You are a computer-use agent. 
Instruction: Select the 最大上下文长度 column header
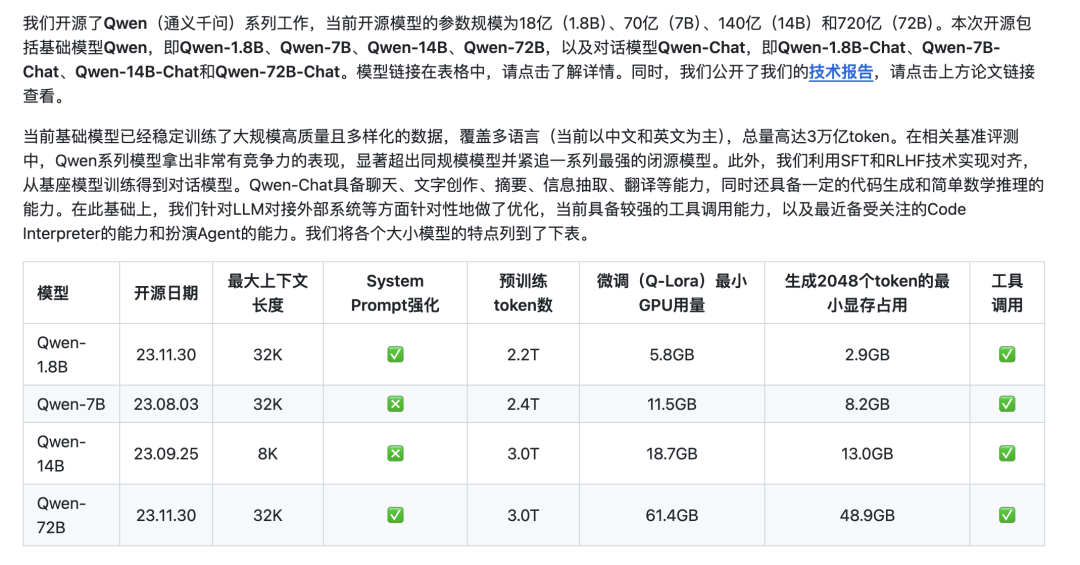pyautogui.click(x=268, y=294)
